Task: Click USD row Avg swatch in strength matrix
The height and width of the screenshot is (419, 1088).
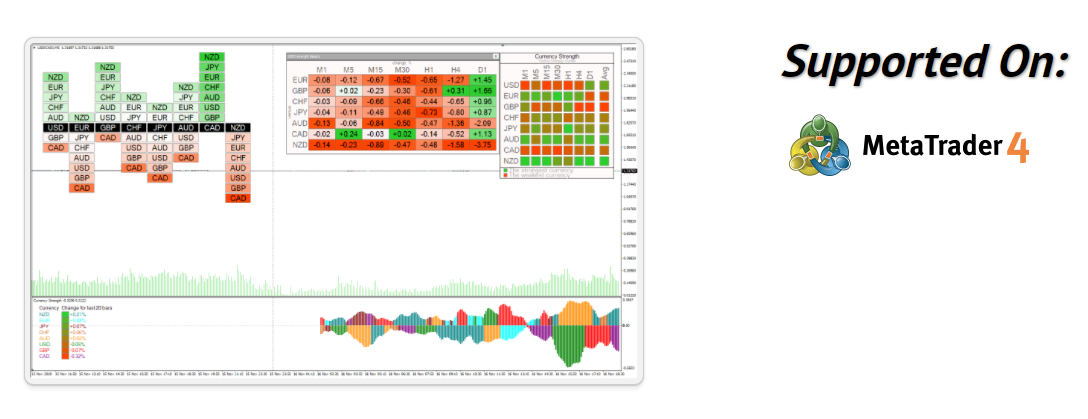Action: (x=604, y=85)
